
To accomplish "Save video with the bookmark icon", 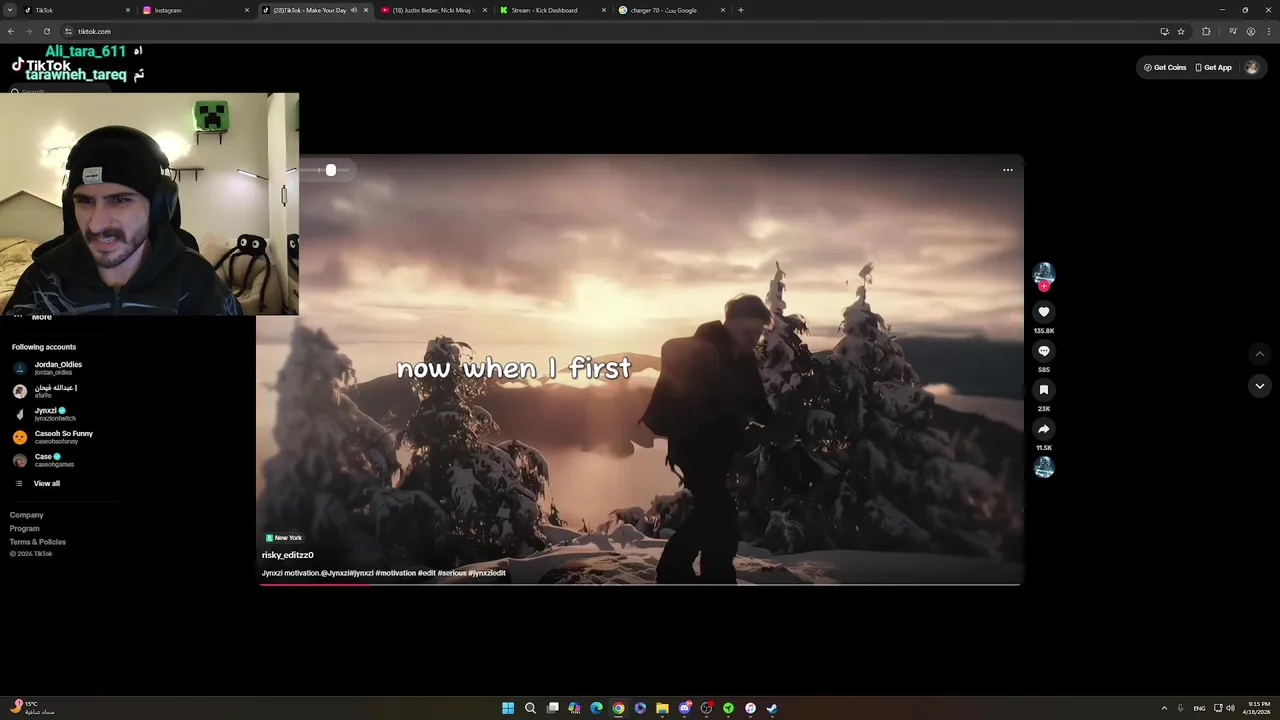I will [1043, 390].
